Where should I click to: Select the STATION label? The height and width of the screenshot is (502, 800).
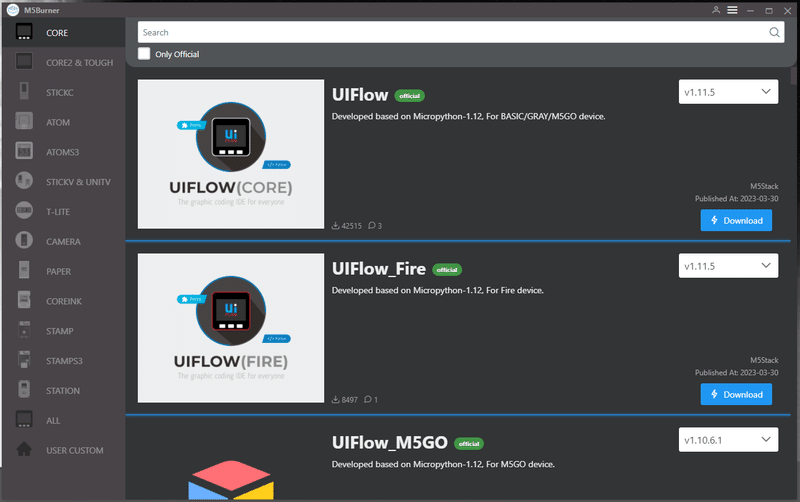click(63, 391)
